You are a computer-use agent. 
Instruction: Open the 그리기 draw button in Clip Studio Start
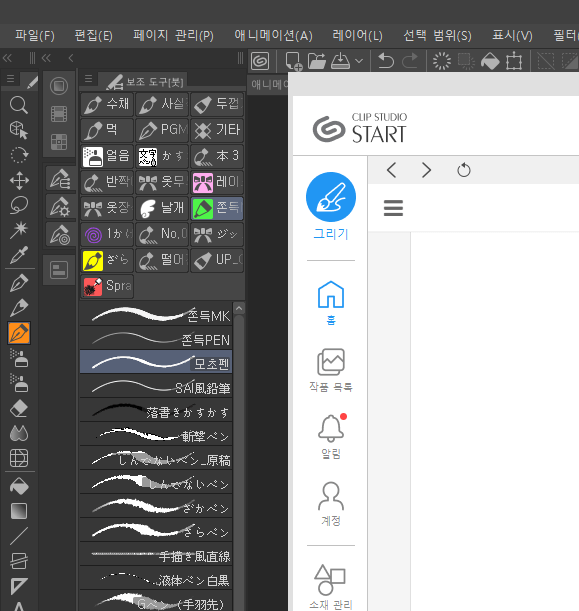coord(331,206)
